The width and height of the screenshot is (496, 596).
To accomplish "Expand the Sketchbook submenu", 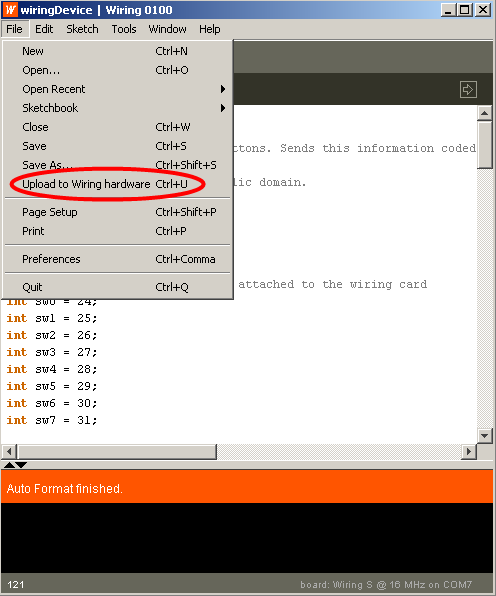I will coord(118,108).
